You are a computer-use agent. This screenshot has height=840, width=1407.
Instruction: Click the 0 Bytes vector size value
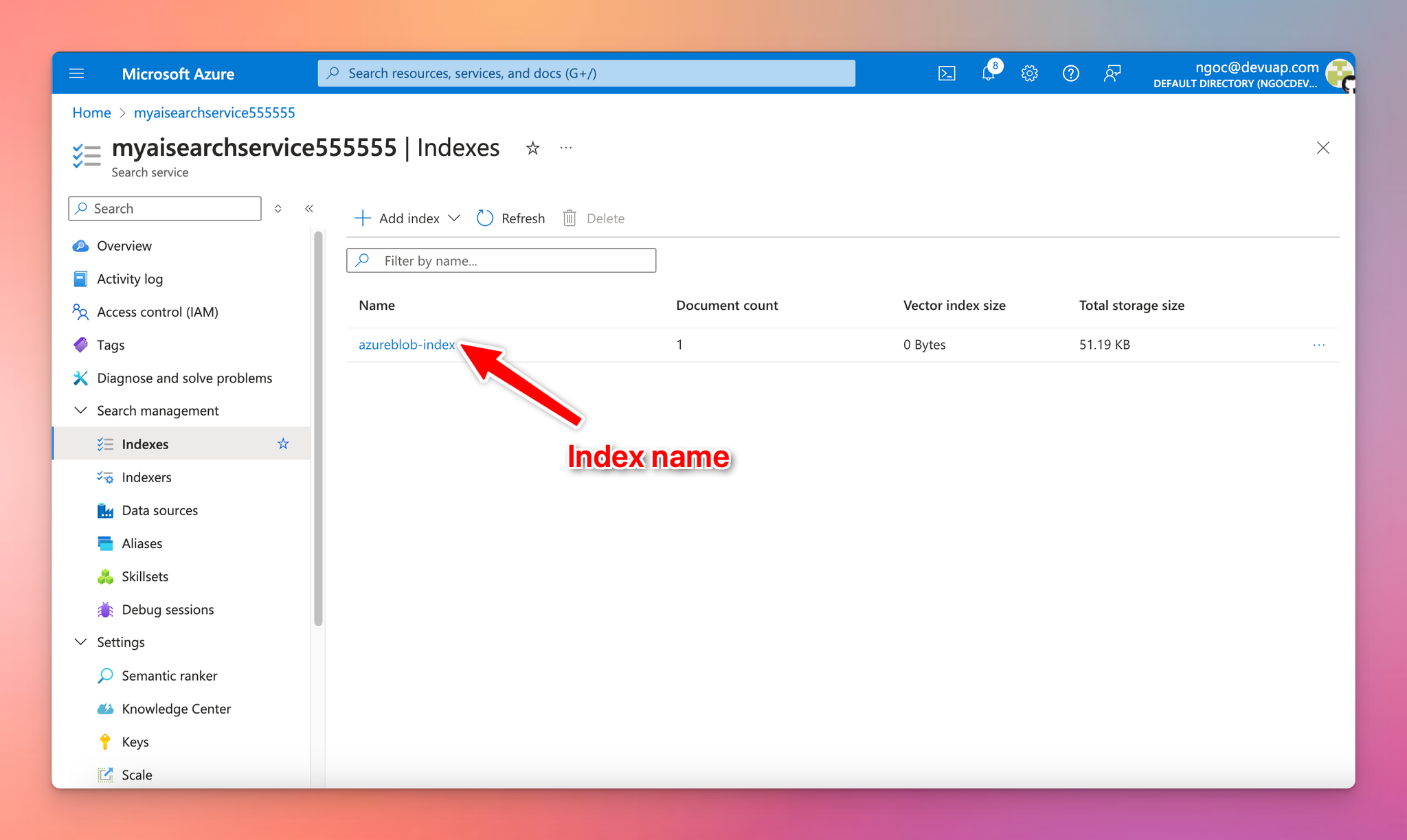coord(925,345)
